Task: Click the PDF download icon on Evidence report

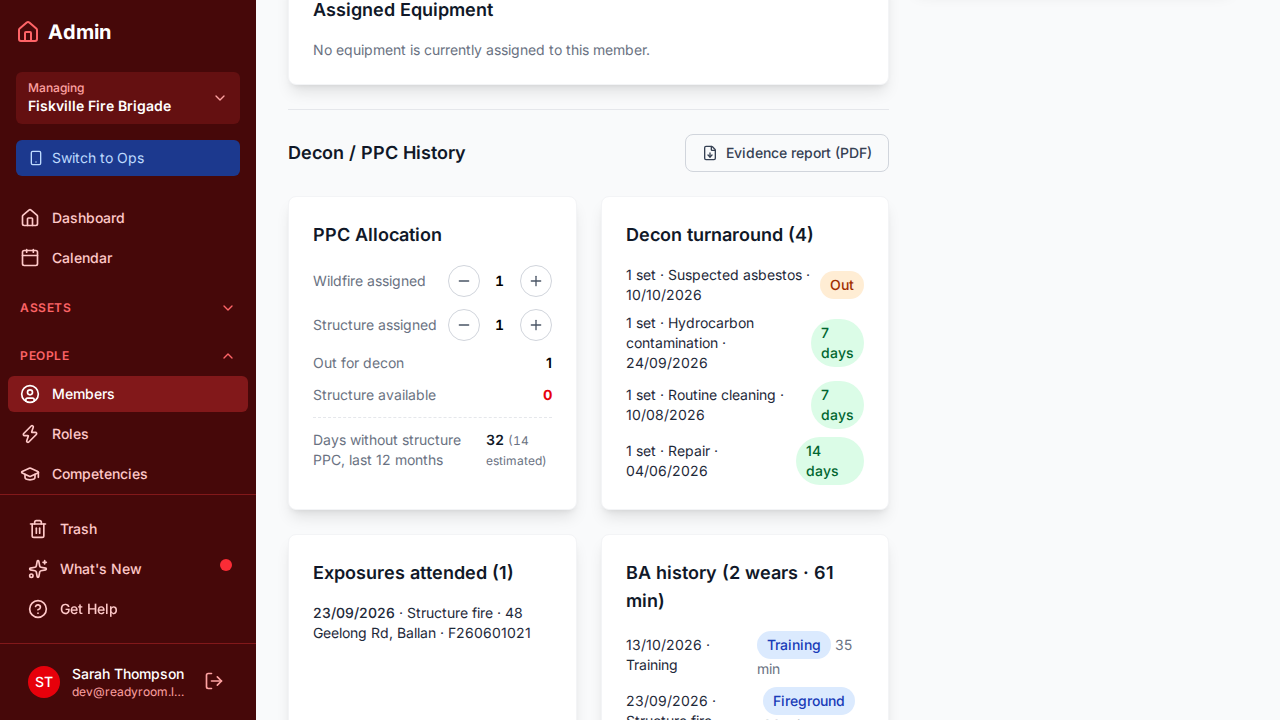Action: [710, 153]
